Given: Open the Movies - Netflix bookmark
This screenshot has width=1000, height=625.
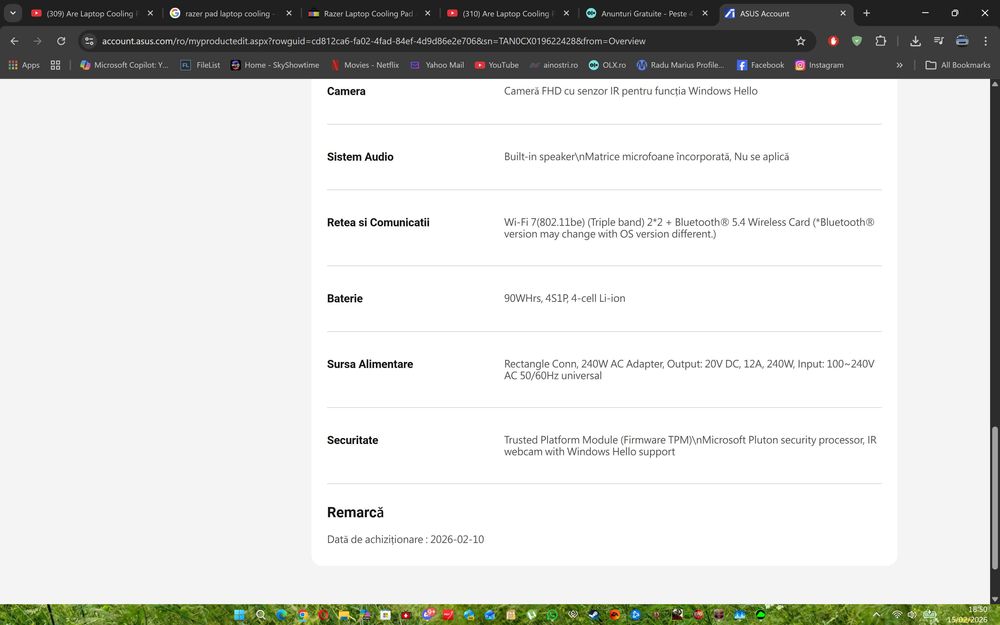Looking at the screenshot, I should [x=365, y=65].
